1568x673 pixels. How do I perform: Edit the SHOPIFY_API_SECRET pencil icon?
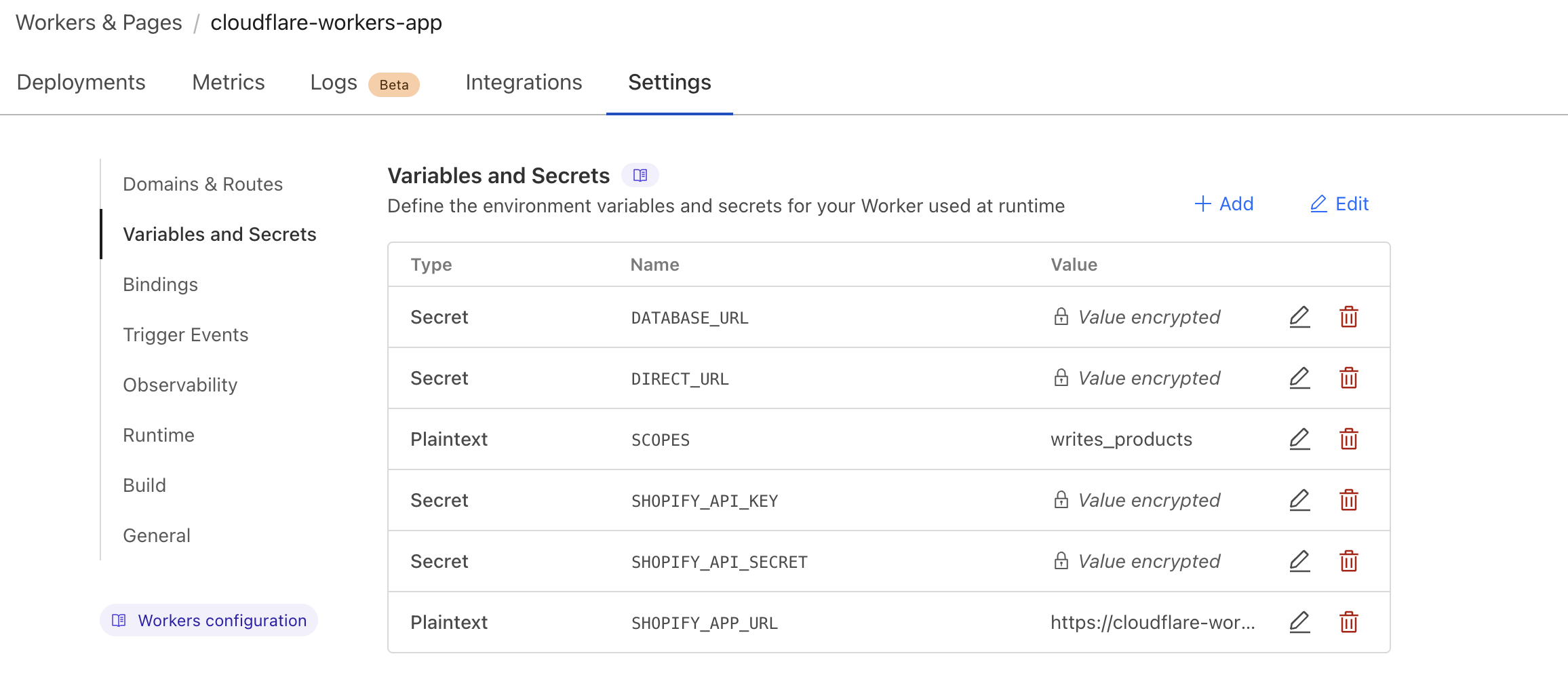(1299, 561)
